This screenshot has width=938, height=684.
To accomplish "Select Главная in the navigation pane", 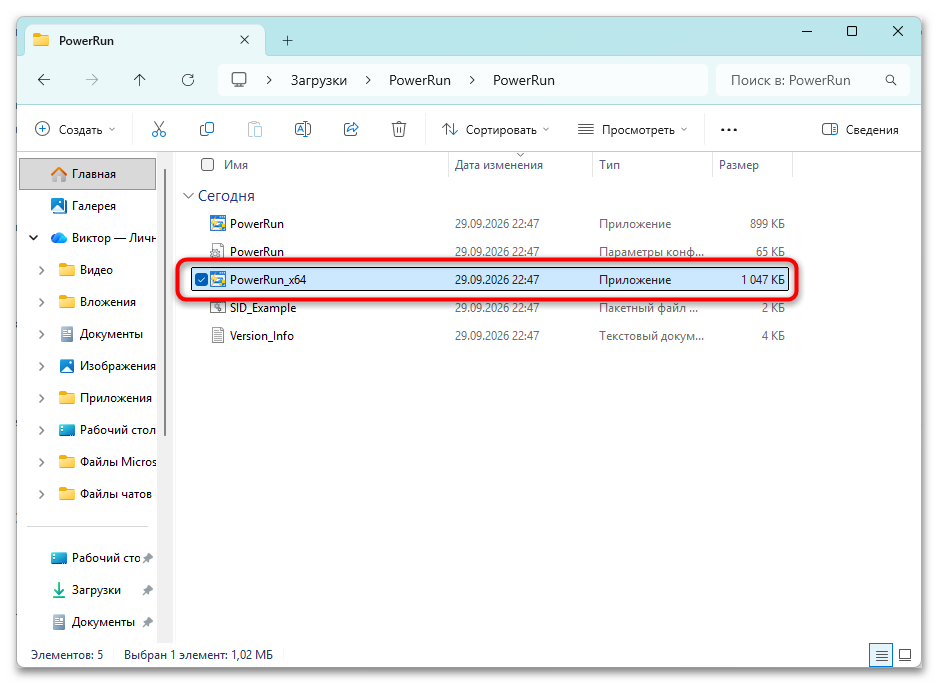I will [88, 174].
